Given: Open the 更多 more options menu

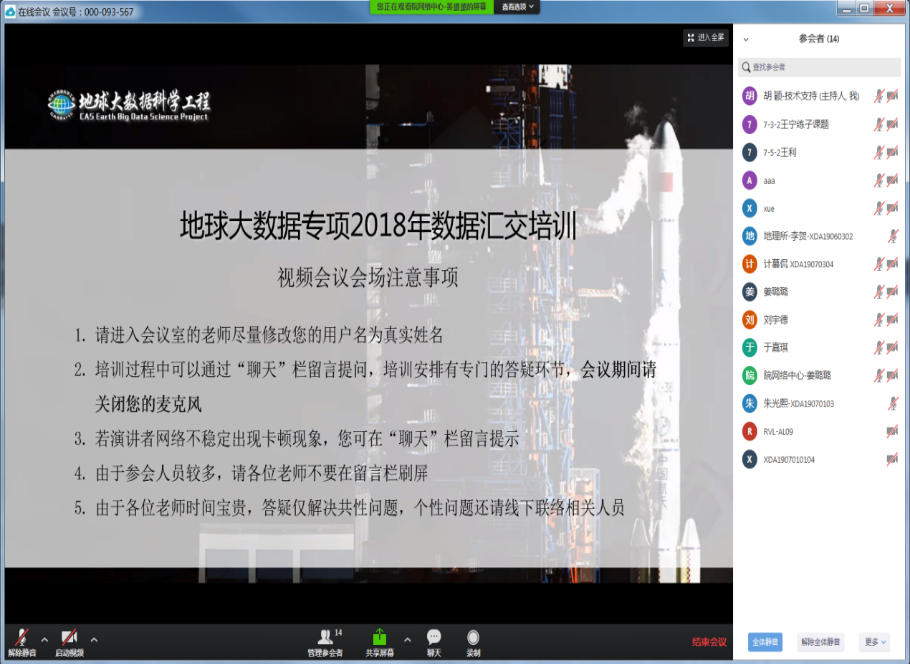Looking at the screenshot, I should 874,642.
